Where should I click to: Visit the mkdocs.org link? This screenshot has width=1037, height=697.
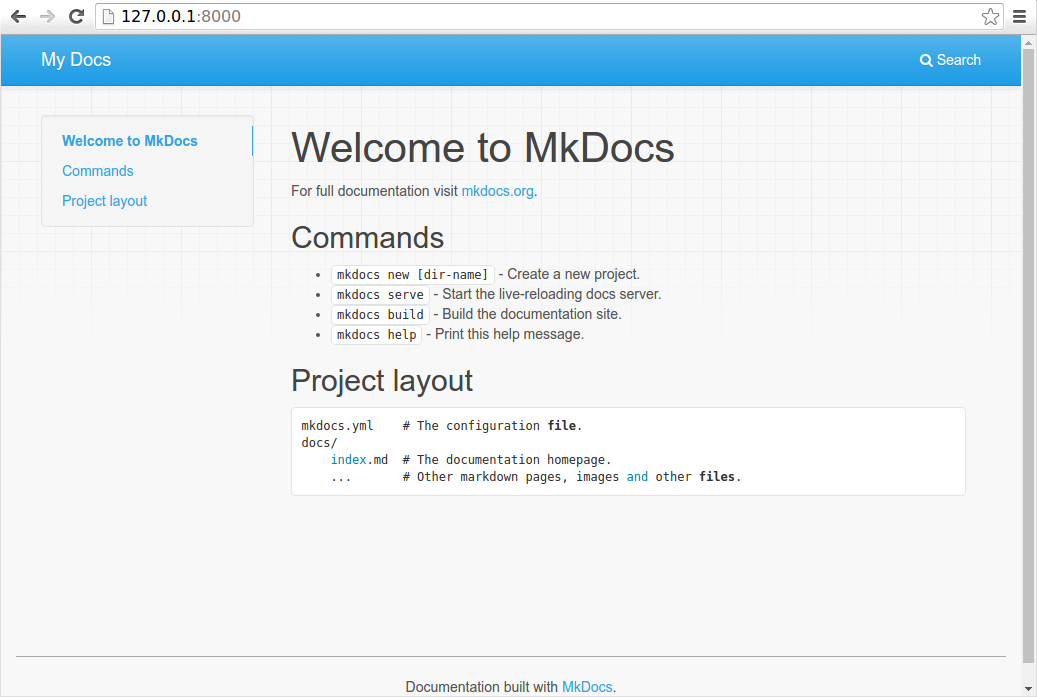click(x=497, y=191)
